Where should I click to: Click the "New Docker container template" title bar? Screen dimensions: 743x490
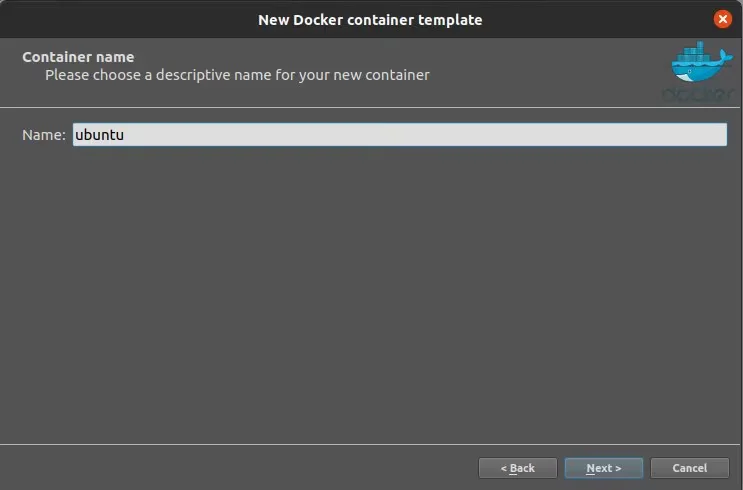370,19
